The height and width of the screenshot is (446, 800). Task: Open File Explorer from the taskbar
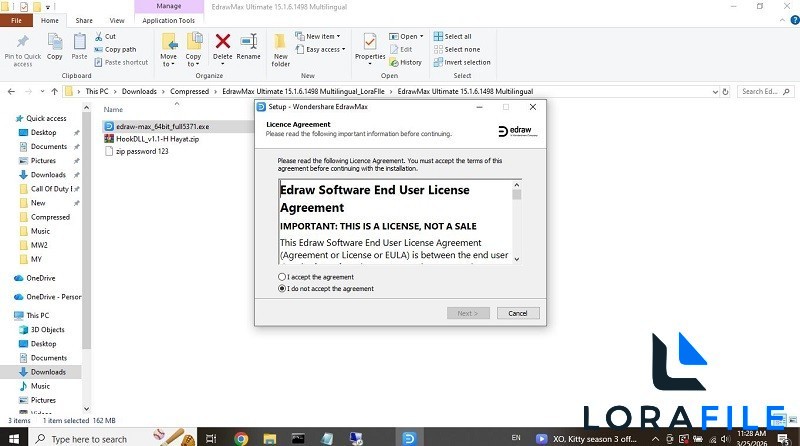coord(269,438)
